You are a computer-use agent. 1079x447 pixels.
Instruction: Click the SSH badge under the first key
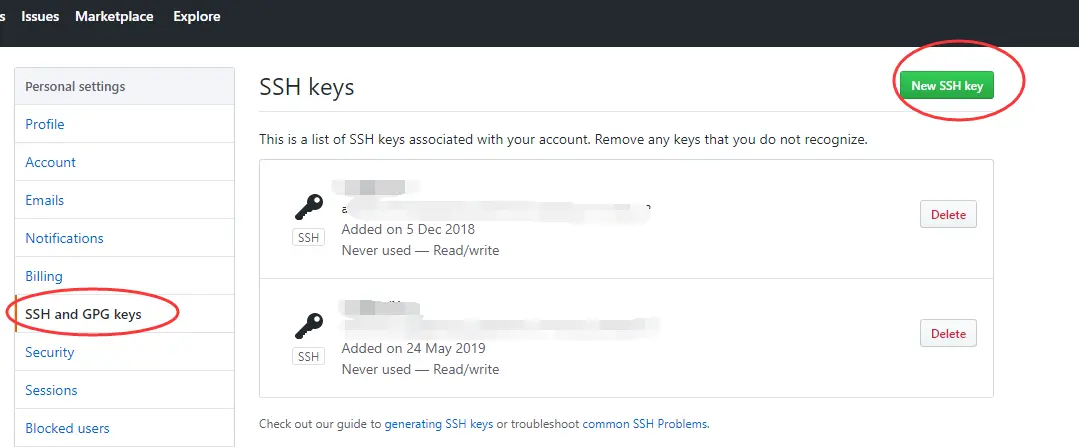click(x=309, y=238)
